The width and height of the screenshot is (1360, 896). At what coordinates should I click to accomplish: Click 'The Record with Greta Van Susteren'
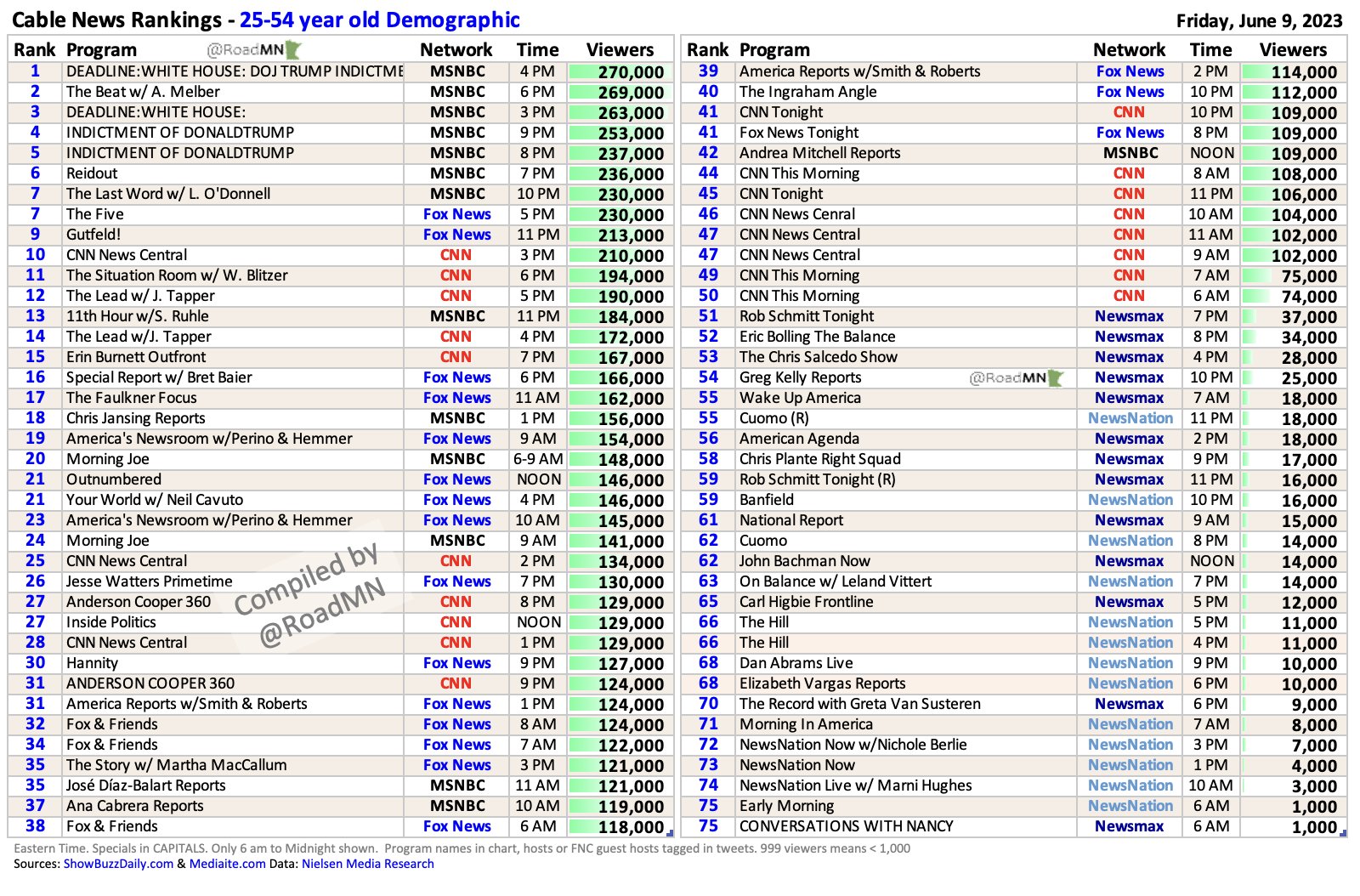click(x=860, y=704)
